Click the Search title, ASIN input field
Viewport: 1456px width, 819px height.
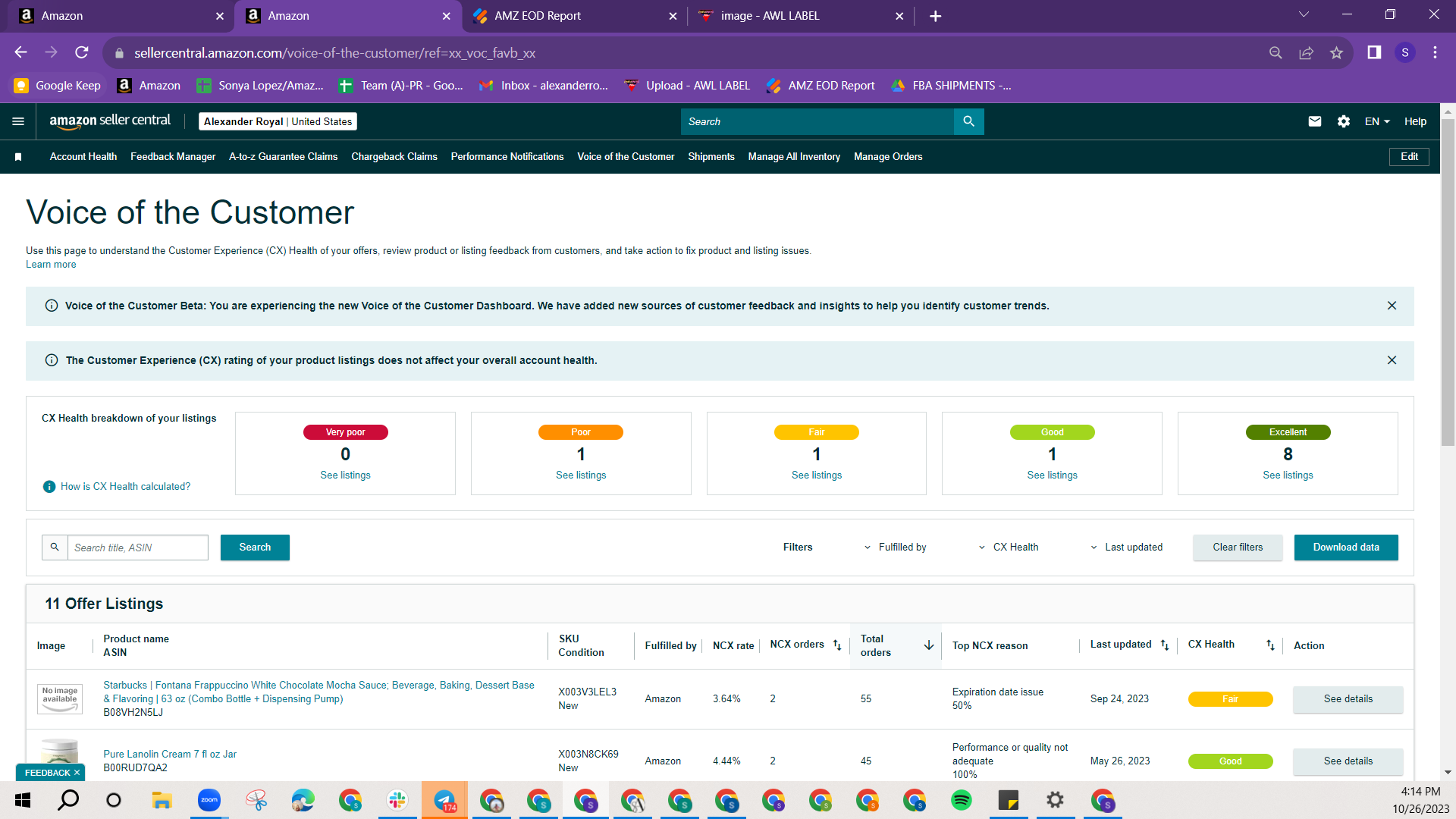click(x=138, y=548)
